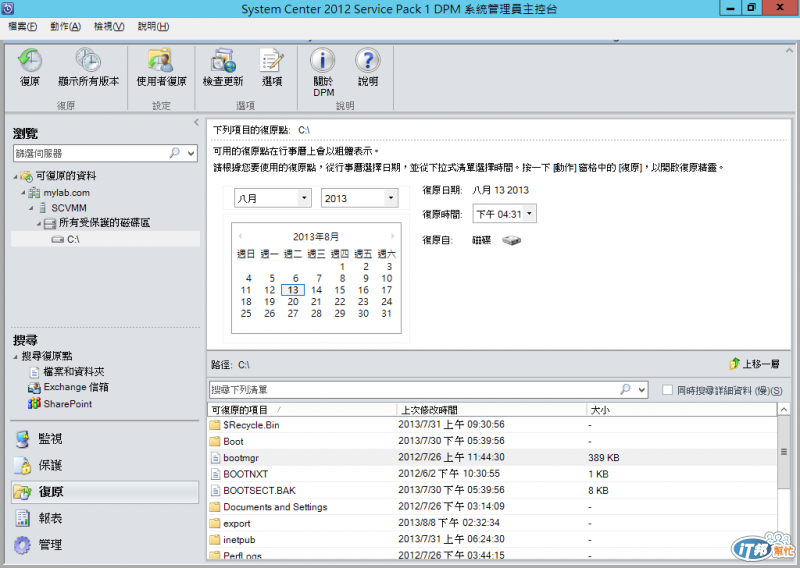This screenshot has width=800, height=568.
Task: Click 顯示所有版本 show all versions icon
Action: click(88, 61)
